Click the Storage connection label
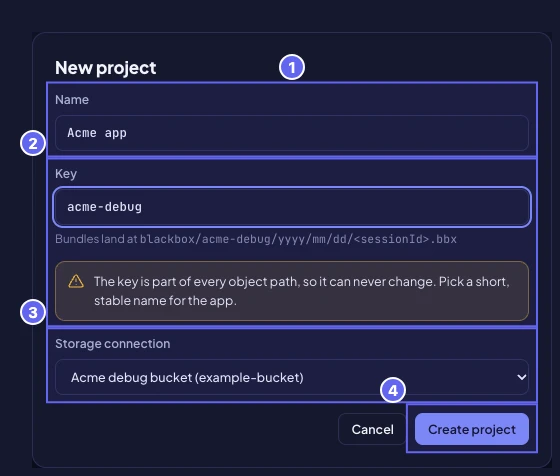This screenshot has width=560, height=476. (112, 344)
